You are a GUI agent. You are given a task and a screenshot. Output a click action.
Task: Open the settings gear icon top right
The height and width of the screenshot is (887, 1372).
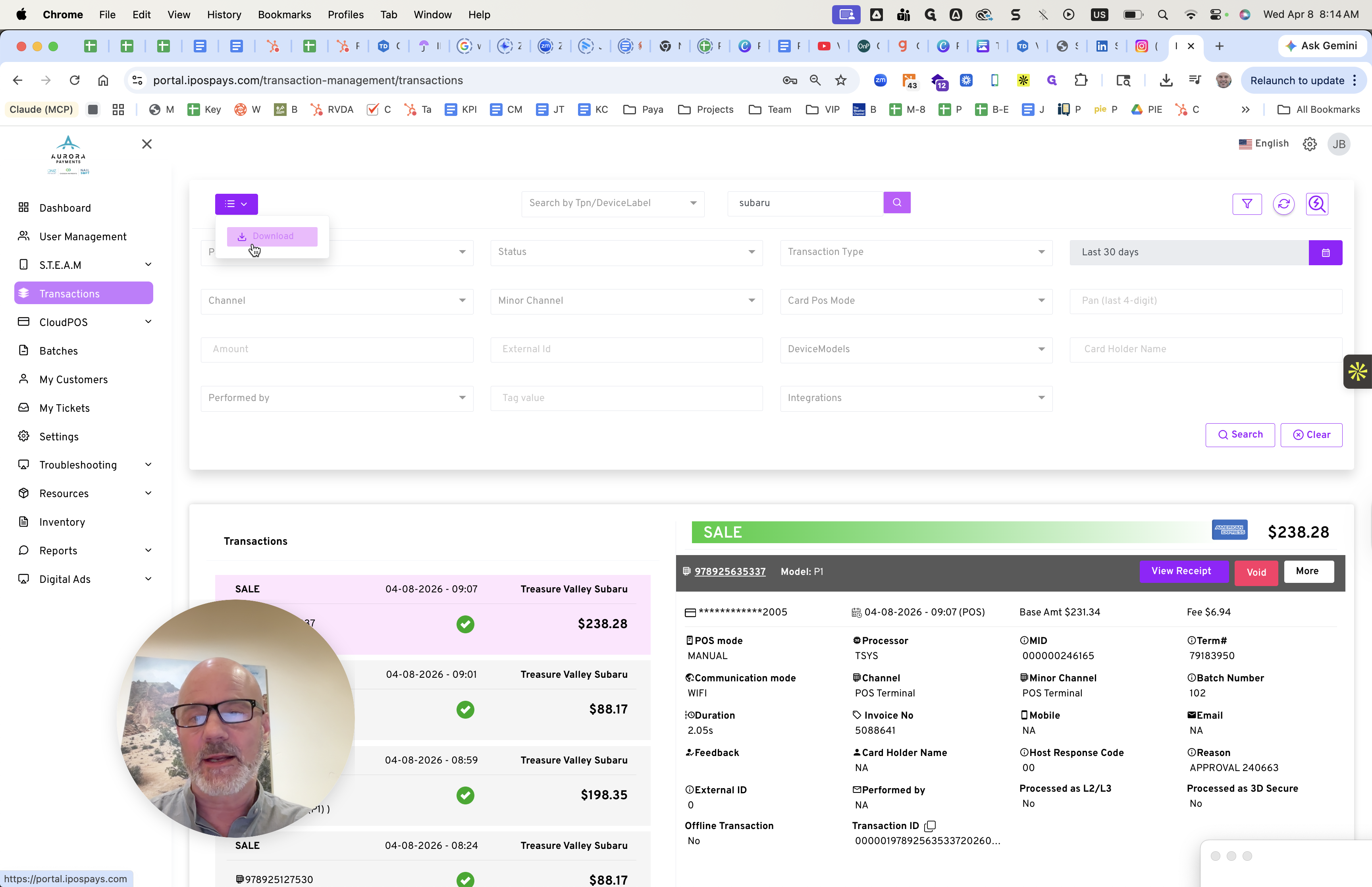[1309, 144]
